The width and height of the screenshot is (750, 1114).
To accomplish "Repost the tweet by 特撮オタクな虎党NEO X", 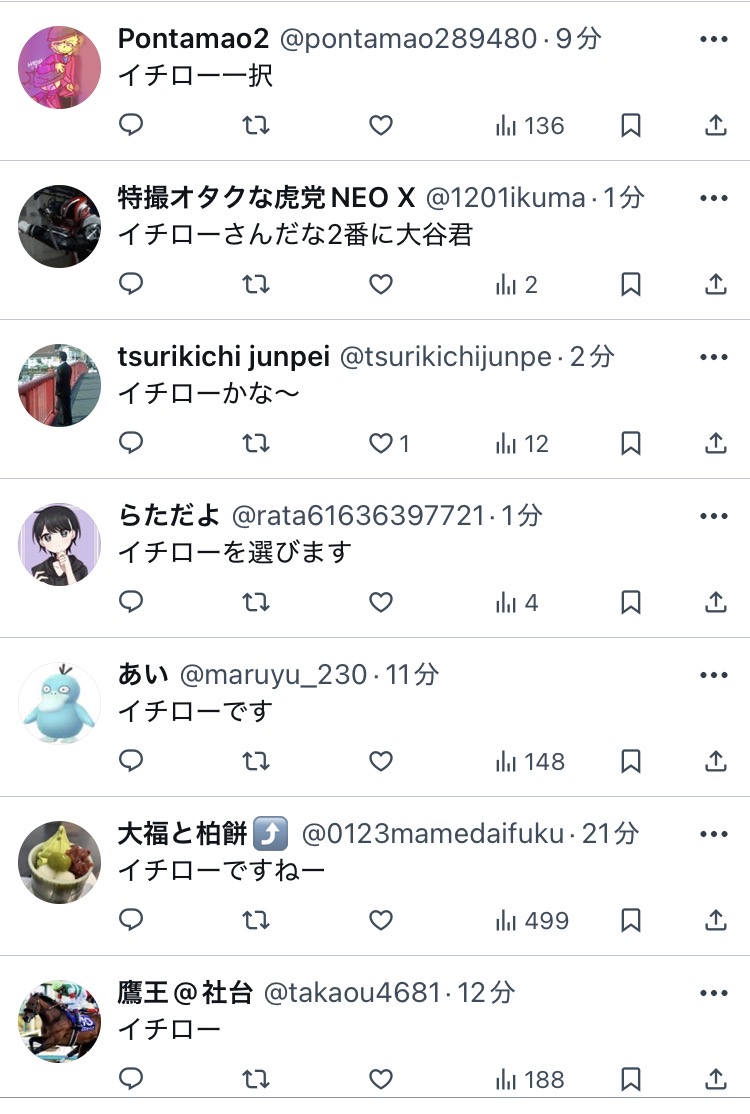I will 256,284.
